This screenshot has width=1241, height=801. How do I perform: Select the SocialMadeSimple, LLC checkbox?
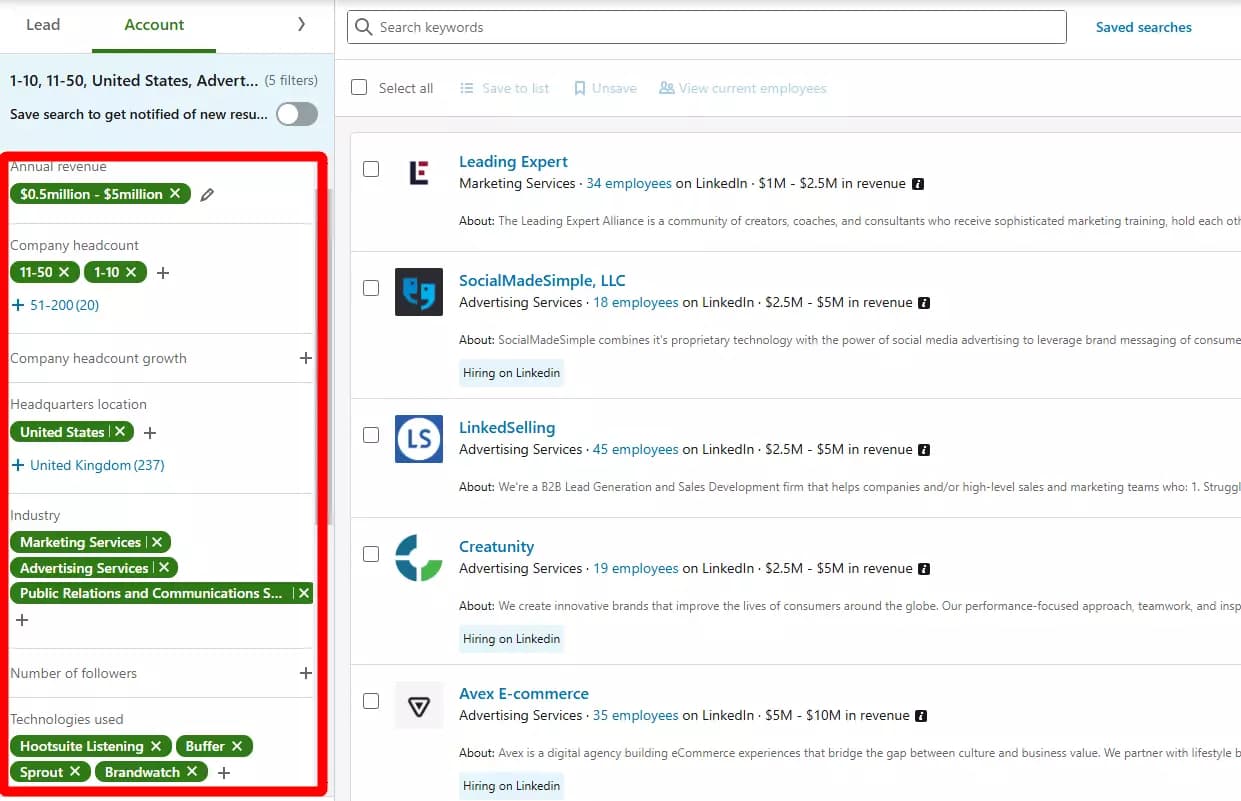tap(371, 288)
